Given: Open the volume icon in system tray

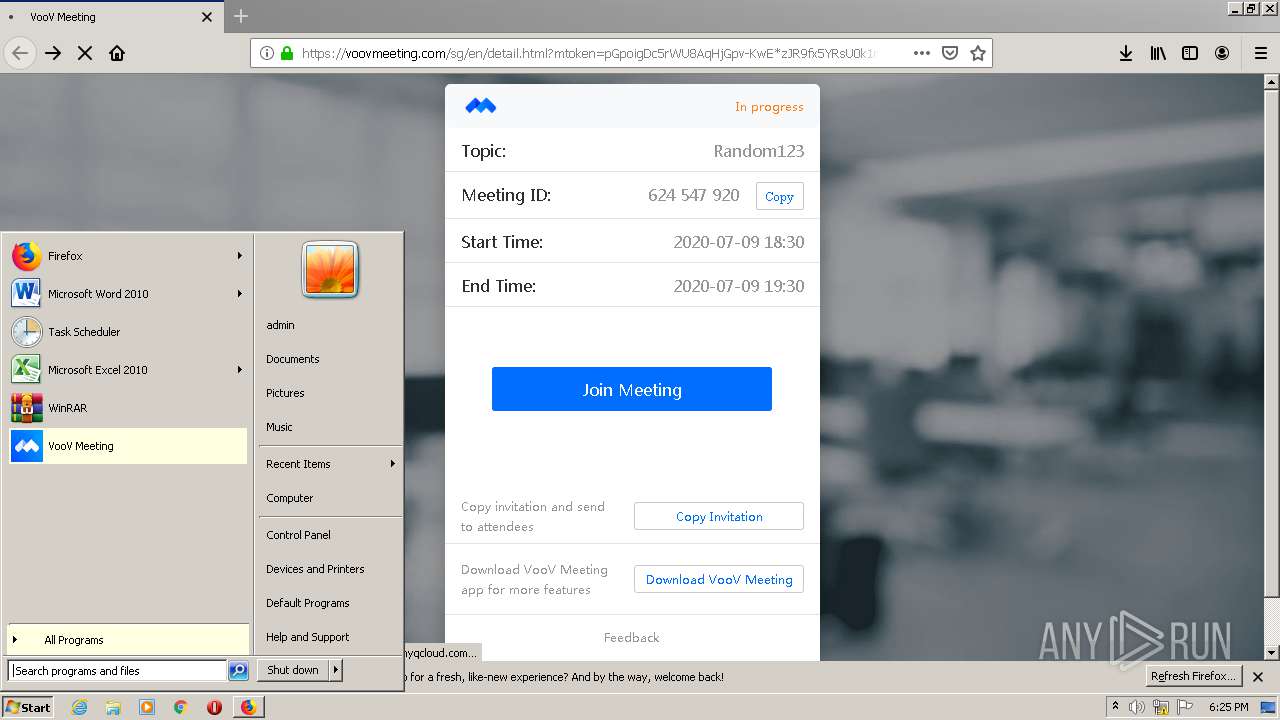Looking at the screenshot, I should (1137, 707).
